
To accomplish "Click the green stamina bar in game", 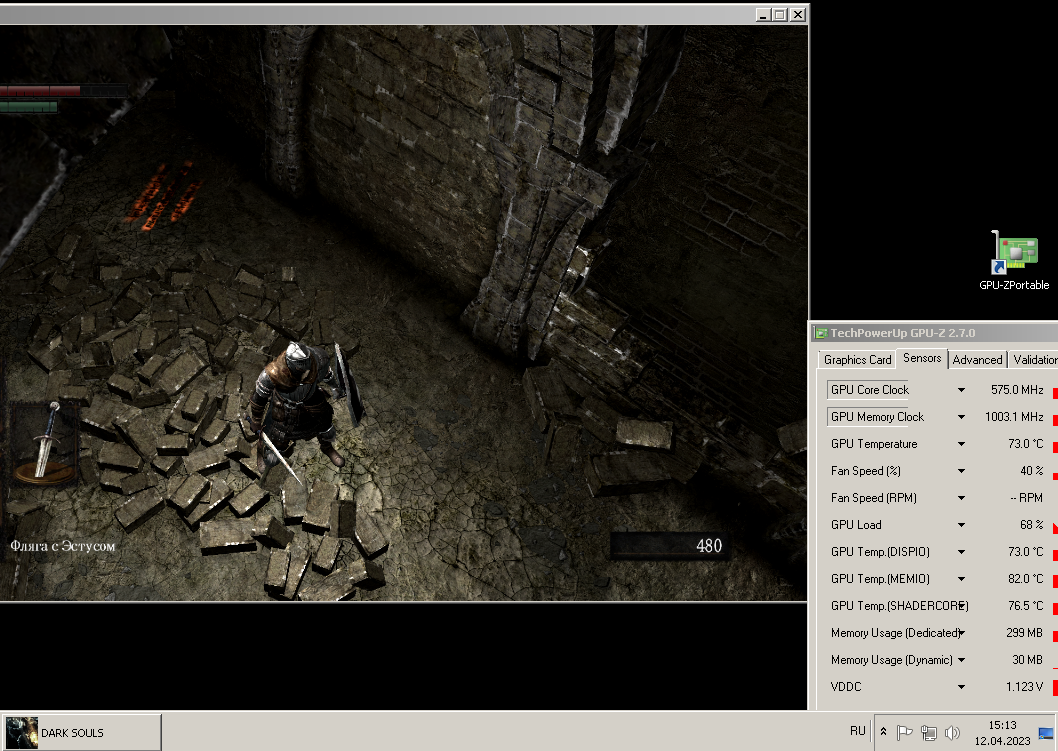I will click(29, 107).
